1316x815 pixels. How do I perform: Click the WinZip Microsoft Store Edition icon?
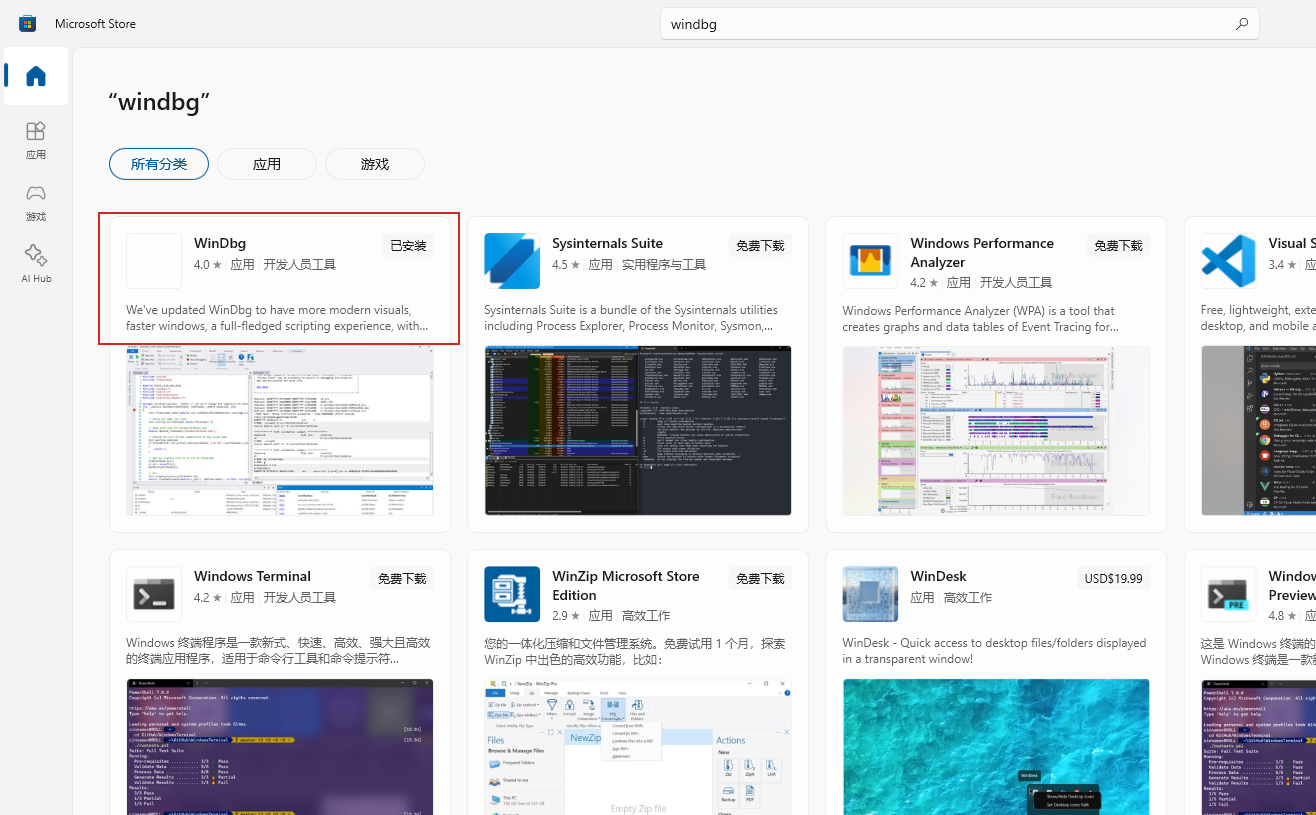[x=512, y=594]
